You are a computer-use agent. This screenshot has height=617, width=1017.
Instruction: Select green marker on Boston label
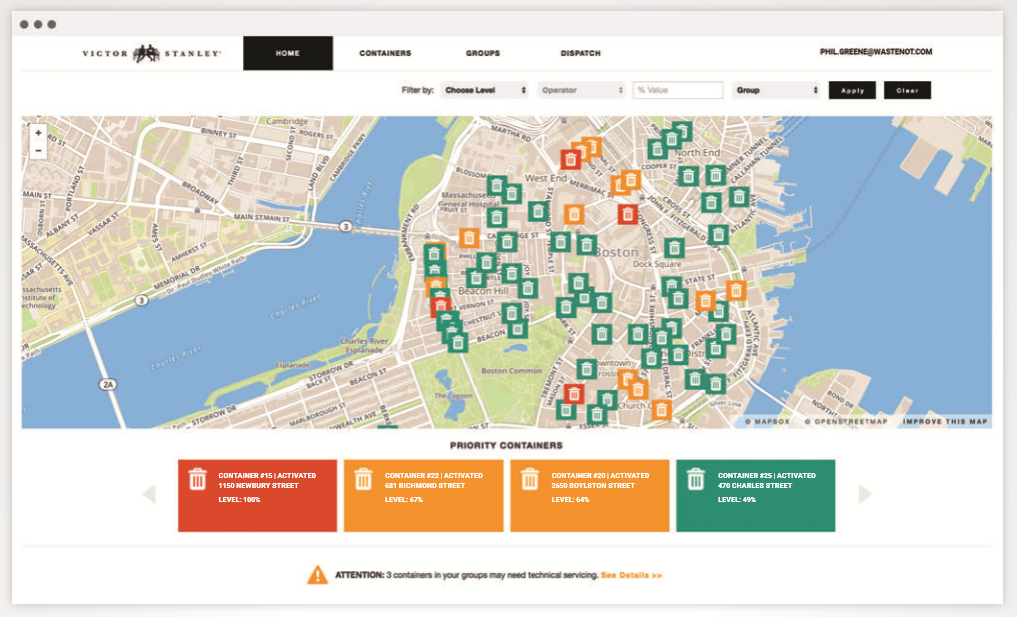586,245
